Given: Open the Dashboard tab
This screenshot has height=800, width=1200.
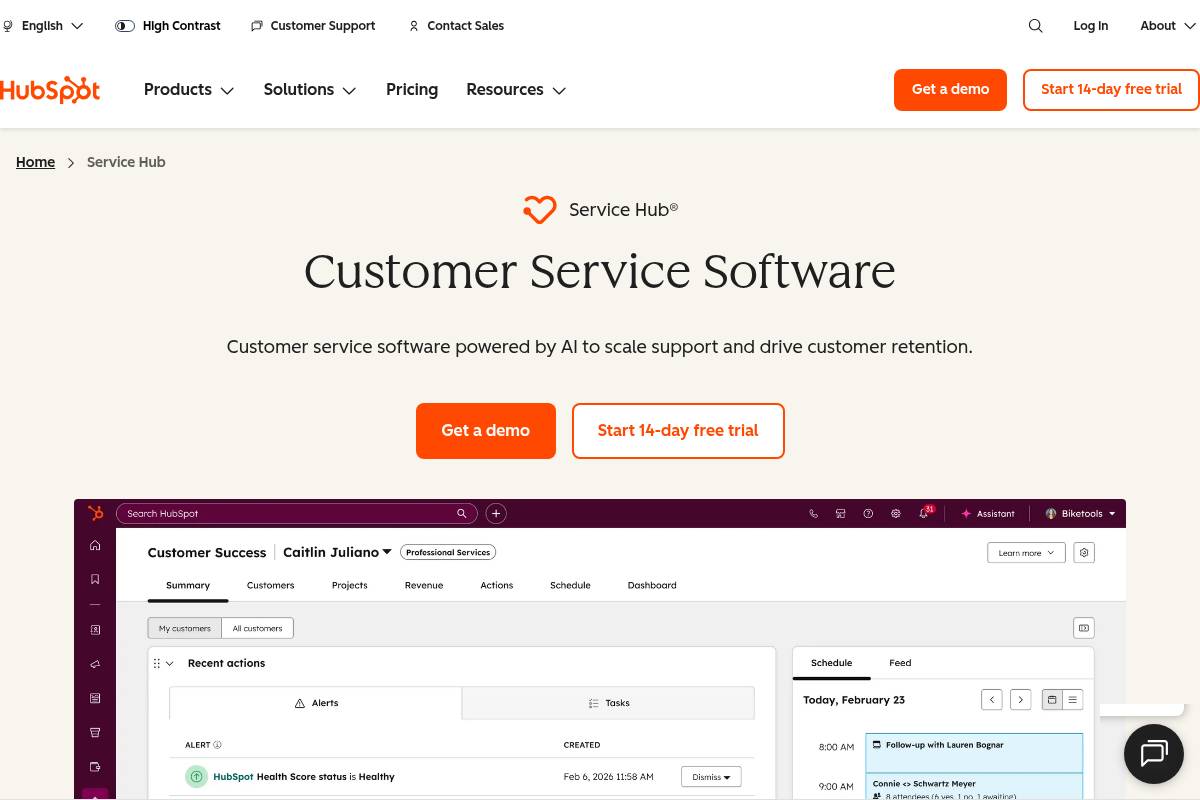Looking at the screenshot, I should tap(652, 585).
